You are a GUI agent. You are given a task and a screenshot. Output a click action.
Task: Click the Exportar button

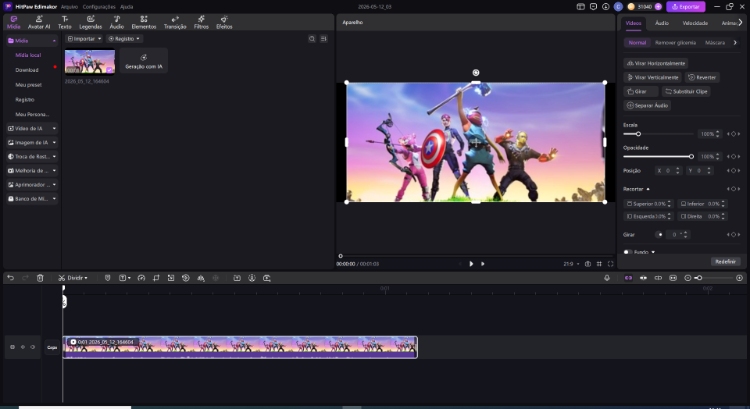pyautogui.click(x=685, y=7)
